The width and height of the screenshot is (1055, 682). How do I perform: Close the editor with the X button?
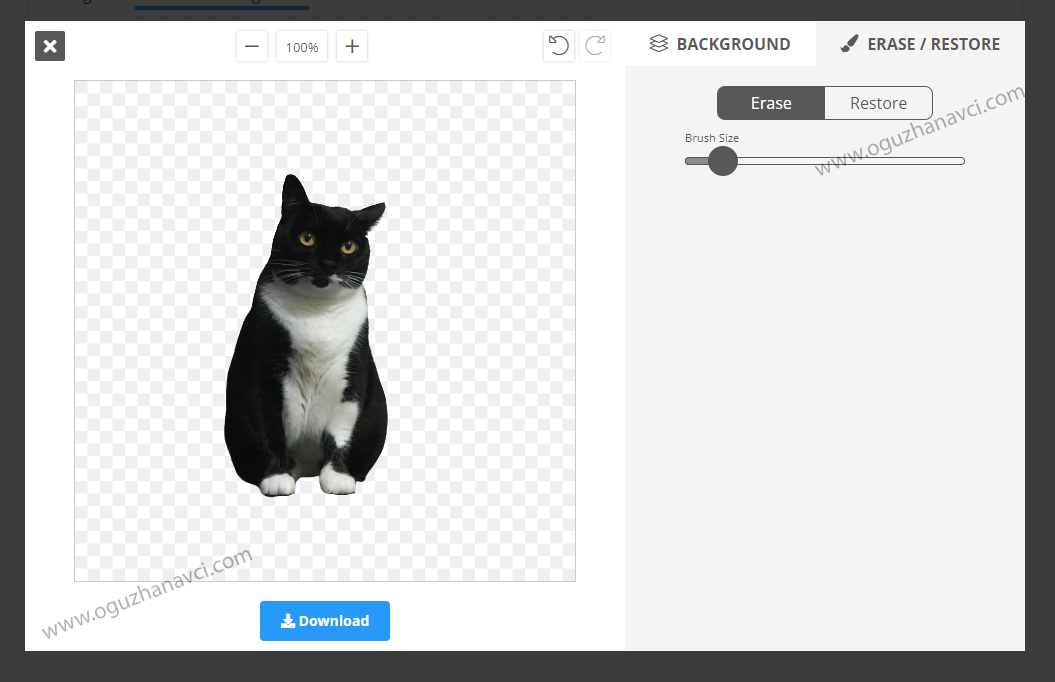pyautogui.click(x=50, y=46)
